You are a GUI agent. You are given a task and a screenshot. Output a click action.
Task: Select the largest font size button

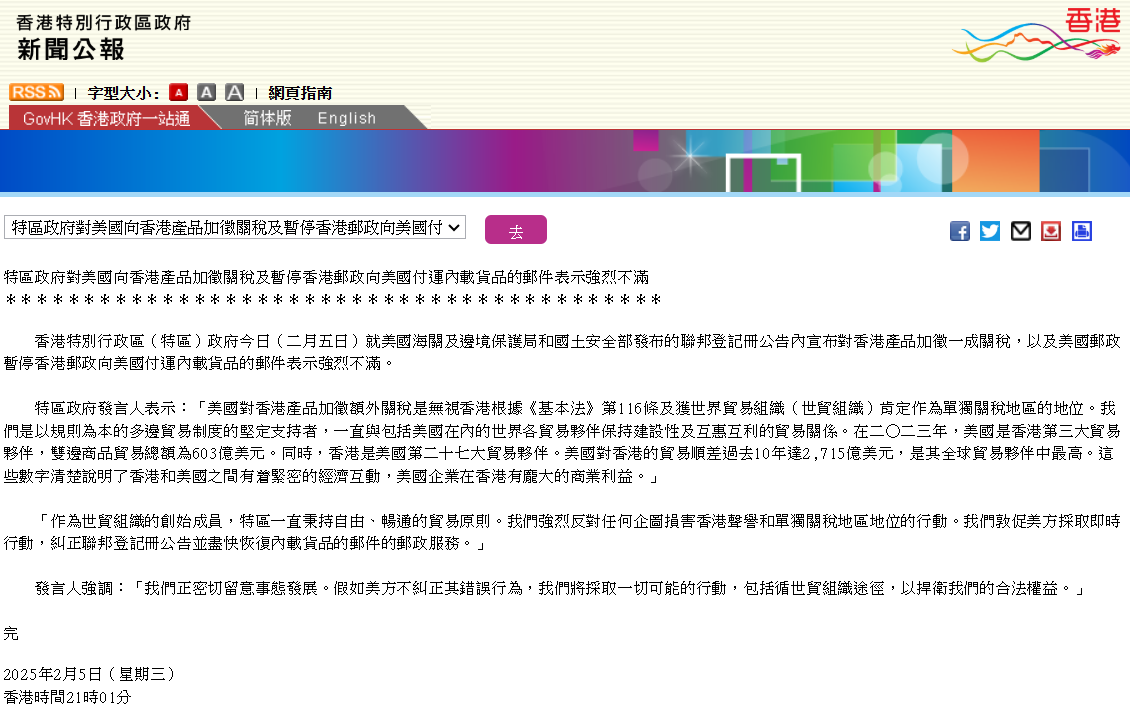coord(234,92)
